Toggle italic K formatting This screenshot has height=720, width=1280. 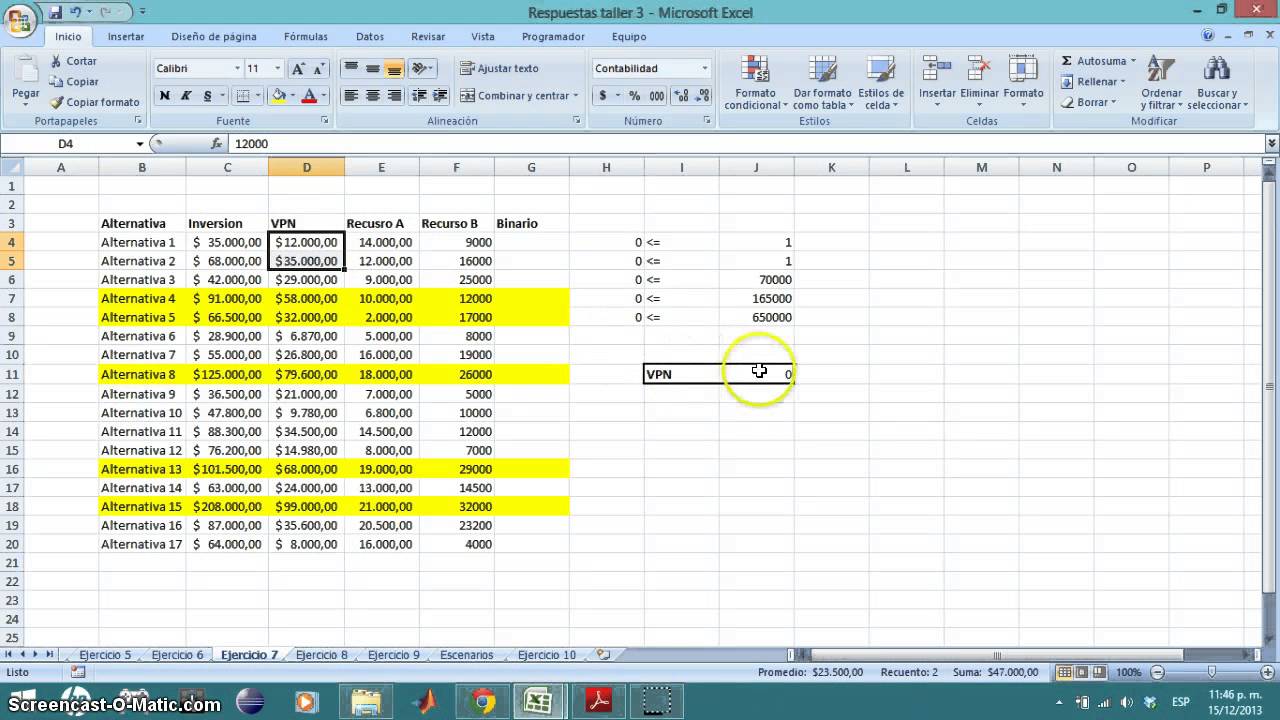click(x=186, y=96)
